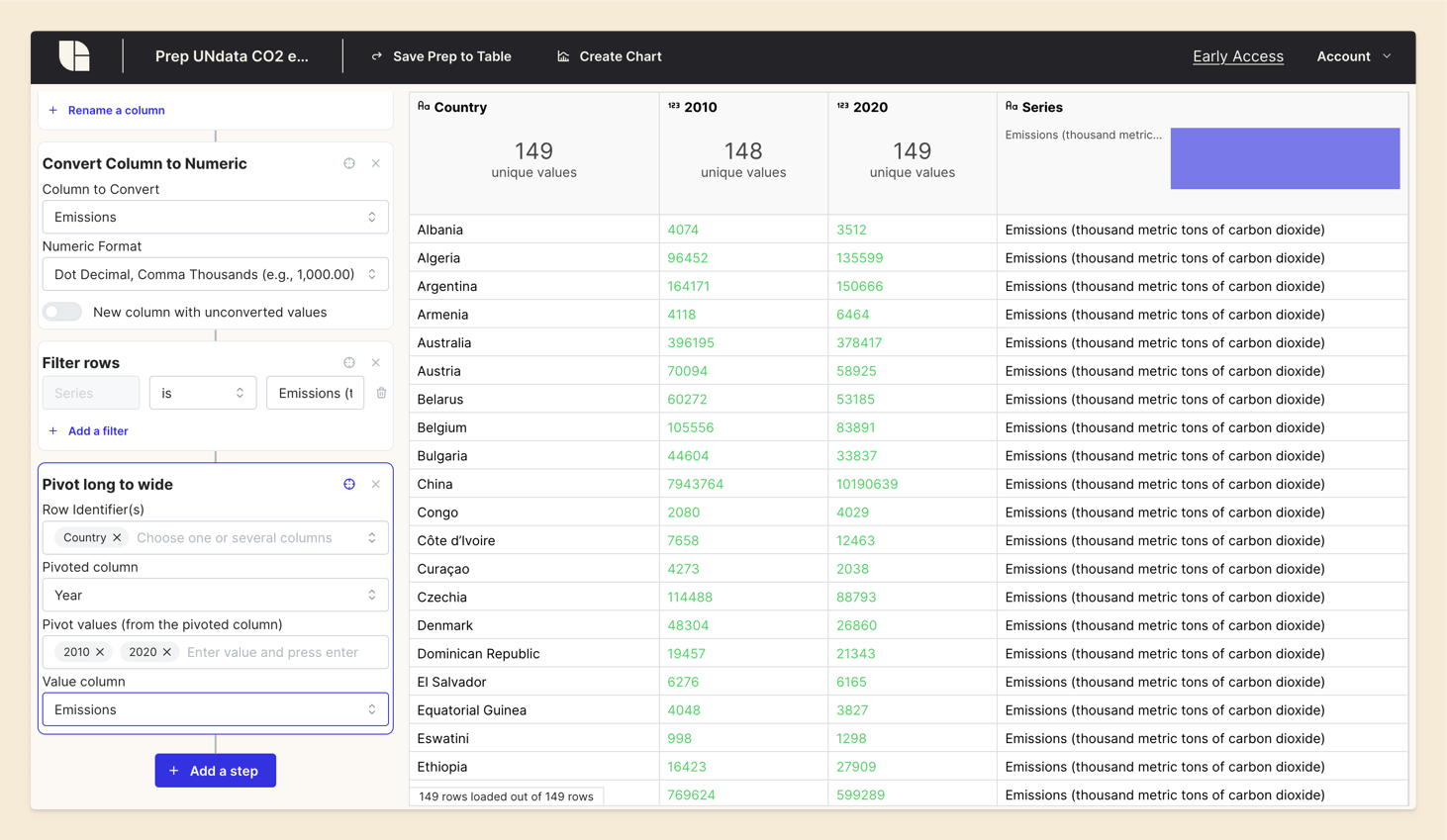Open the Numeric Format dropdown

pos(215,275)
